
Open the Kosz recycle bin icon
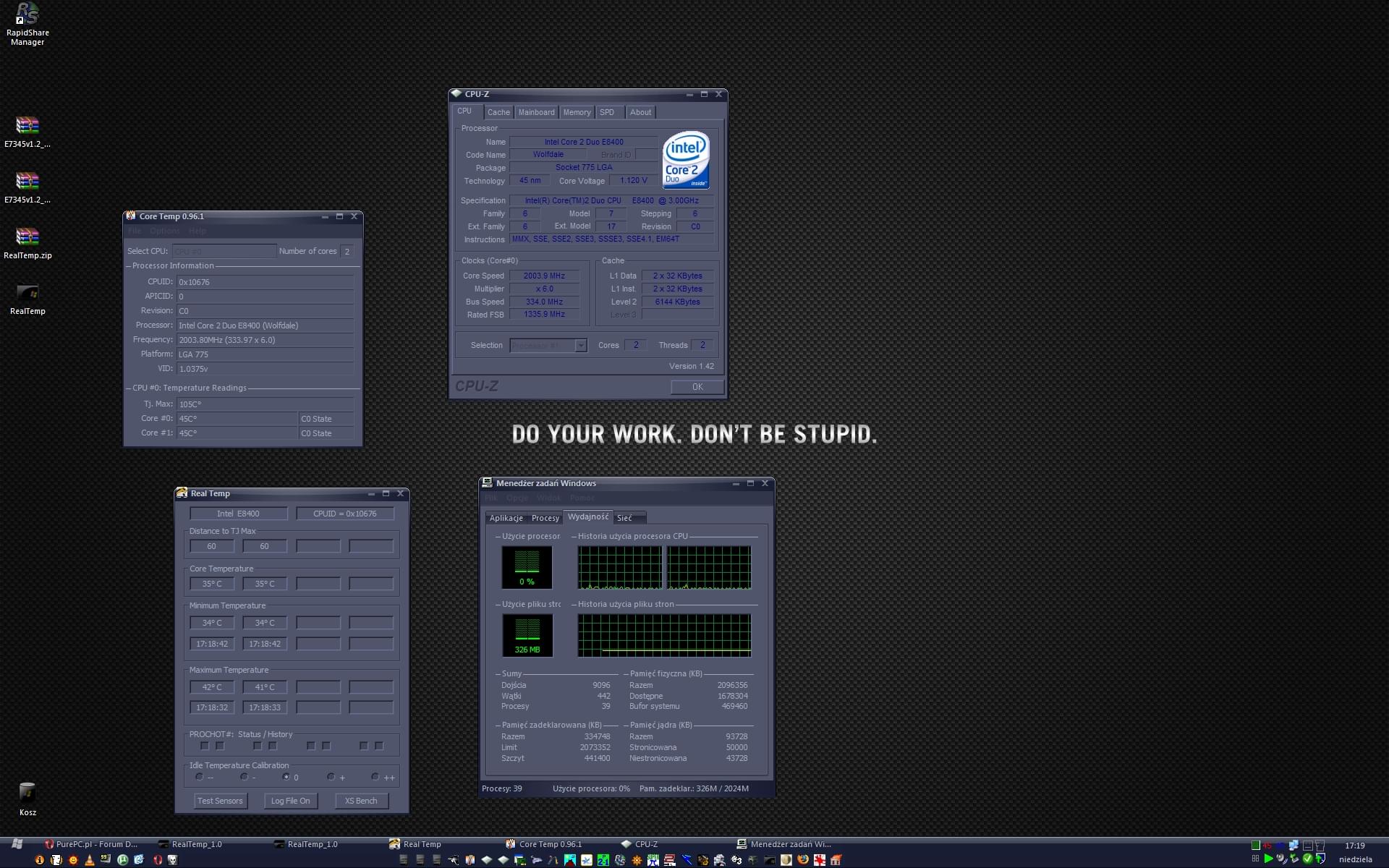[x=27, y=799]
